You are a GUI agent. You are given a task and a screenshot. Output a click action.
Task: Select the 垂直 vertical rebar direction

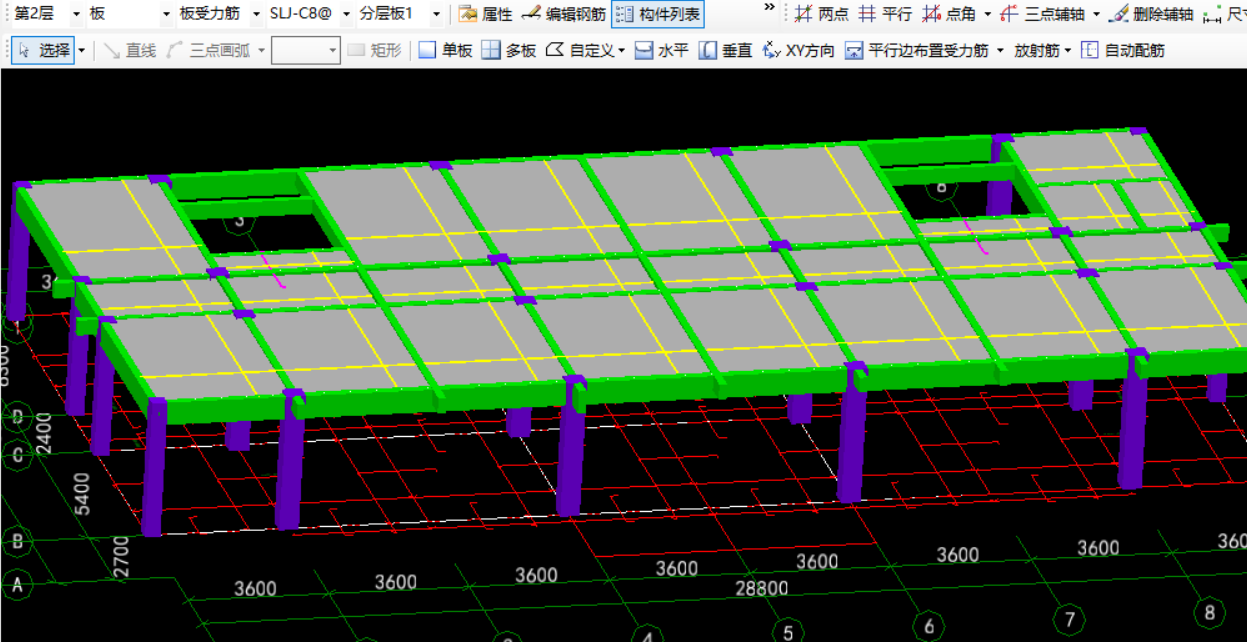pyautogui.click(x=726, y=50)
